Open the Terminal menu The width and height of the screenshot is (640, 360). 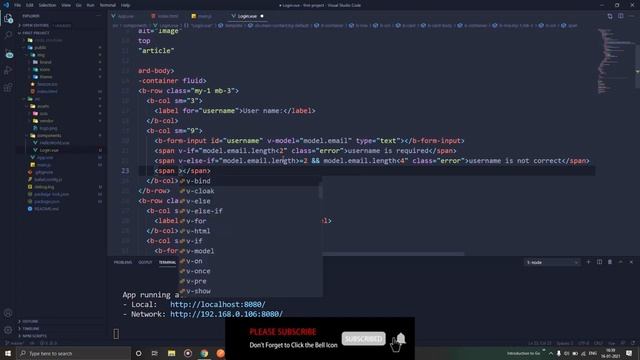(x=108, y=5)
